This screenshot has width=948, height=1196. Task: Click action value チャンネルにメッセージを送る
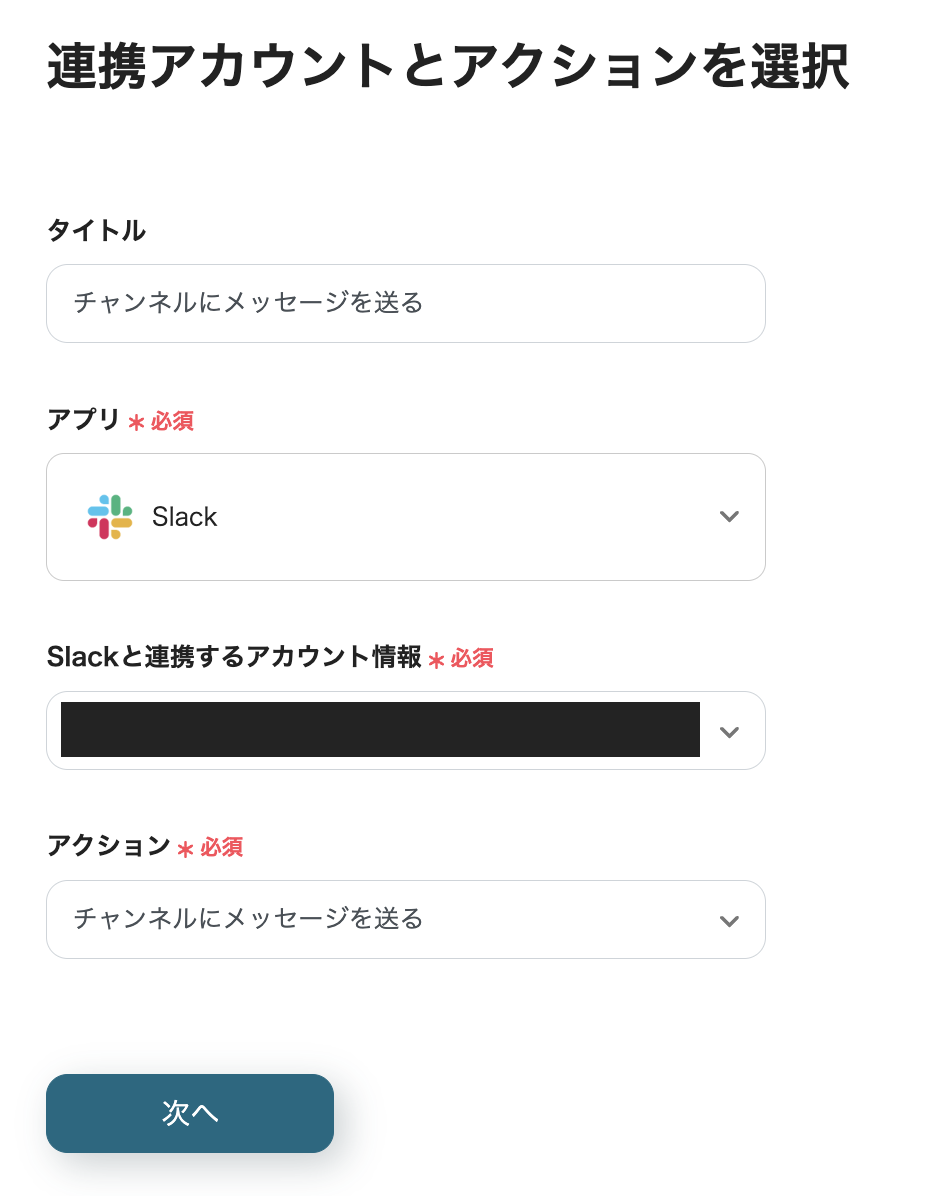pyautogui.click(x=249, y=919)
